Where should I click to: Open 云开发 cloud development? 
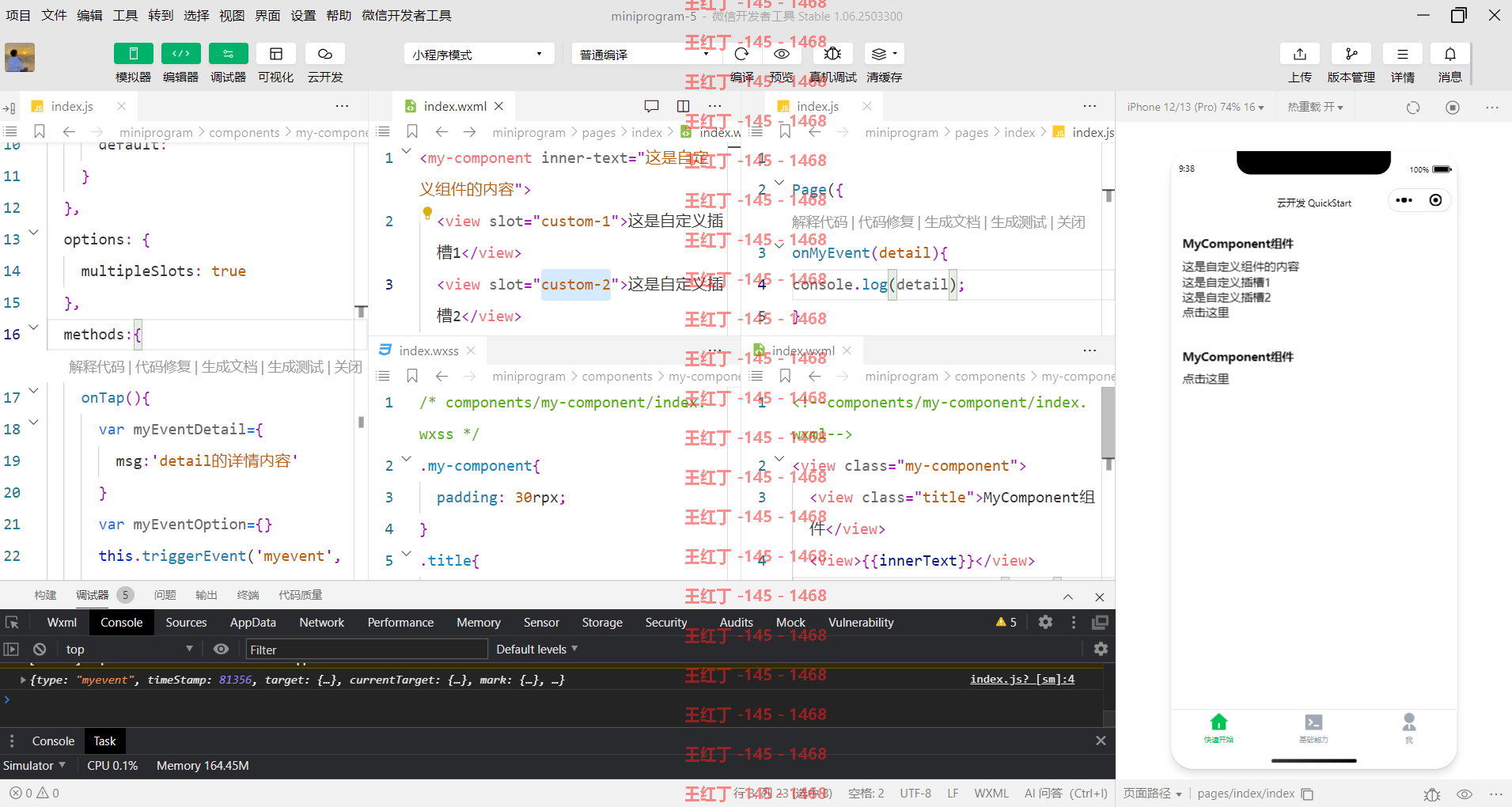(324, 54)
